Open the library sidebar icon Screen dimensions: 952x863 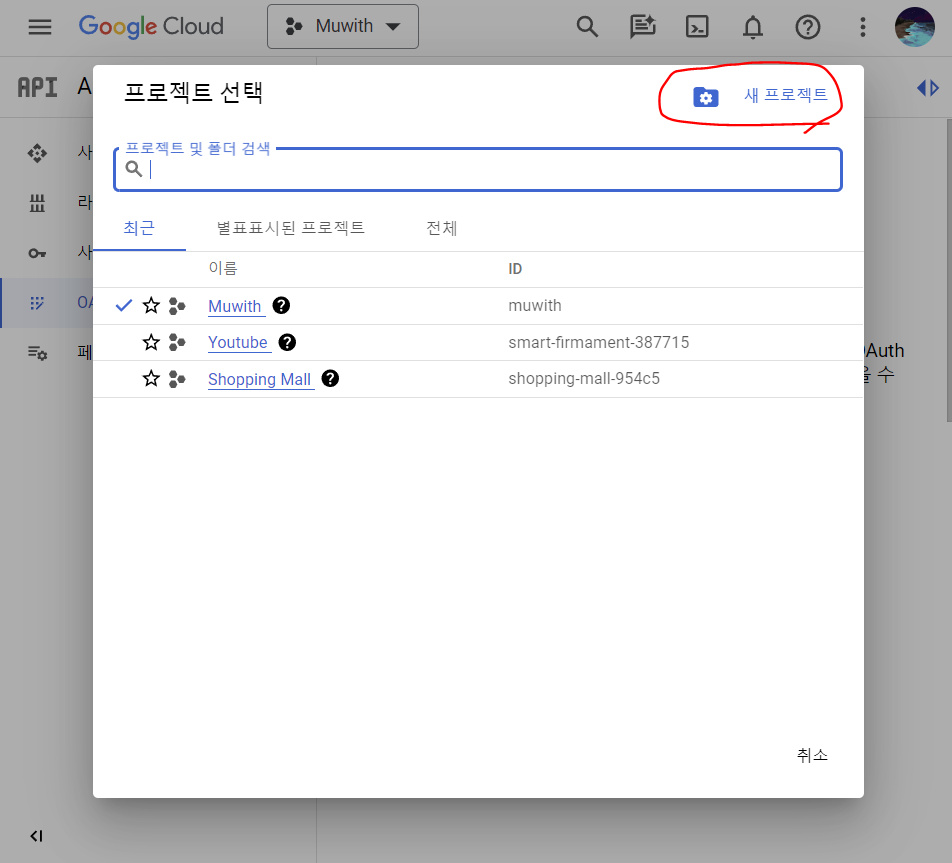[x=37, y=203]
